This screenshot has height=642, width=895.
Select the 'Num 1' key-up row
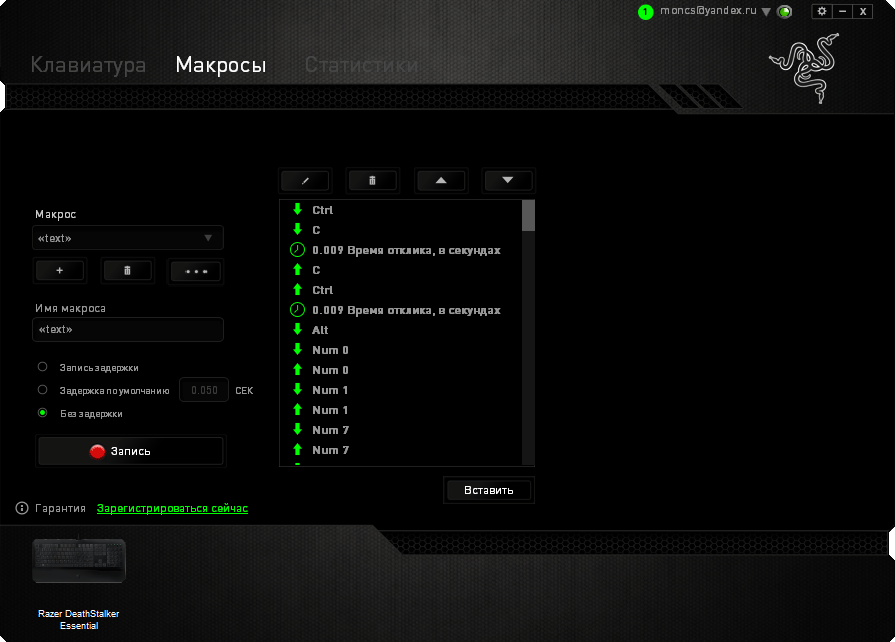[401, 410]
